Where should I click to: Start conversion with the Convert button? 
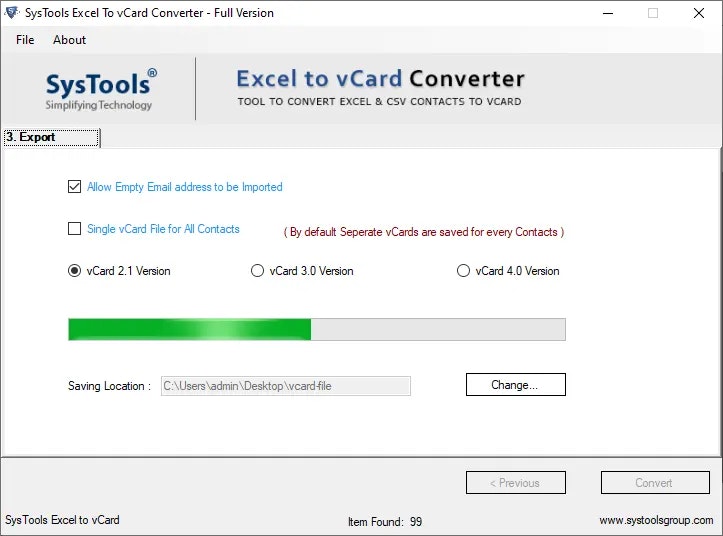(x=655, y=482)
